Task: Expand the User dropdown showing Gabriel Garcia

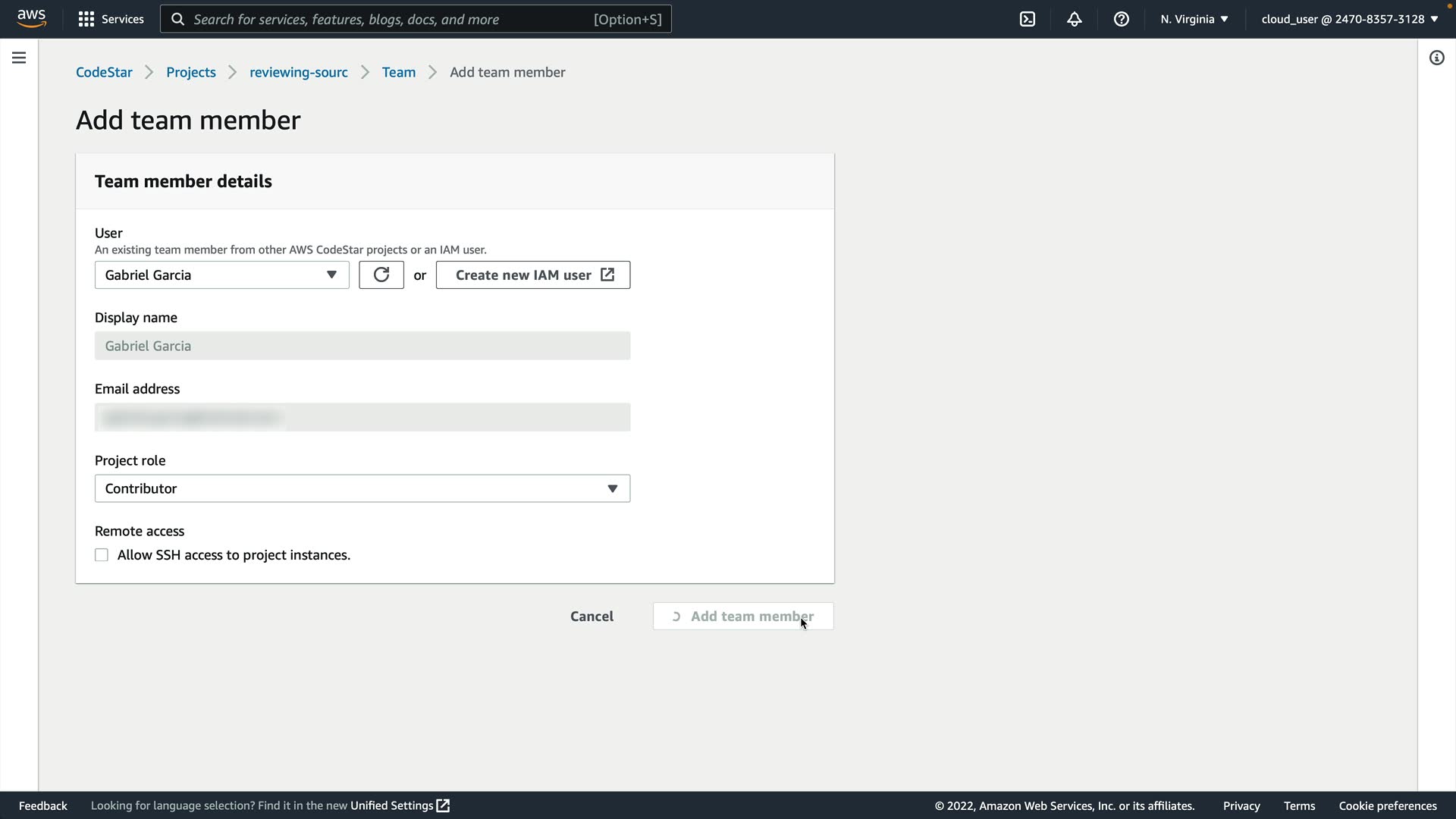Action: tap(221, 275)
